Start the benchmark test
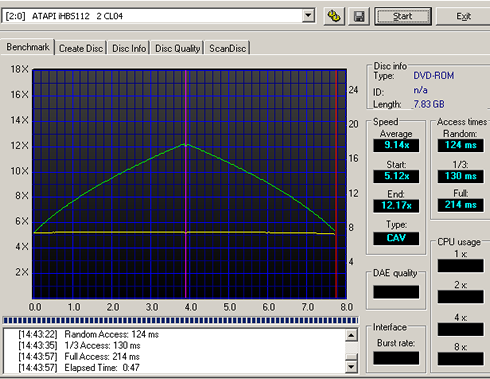The height and width of the screenshot is (379, 490). (x=403, y=16)
